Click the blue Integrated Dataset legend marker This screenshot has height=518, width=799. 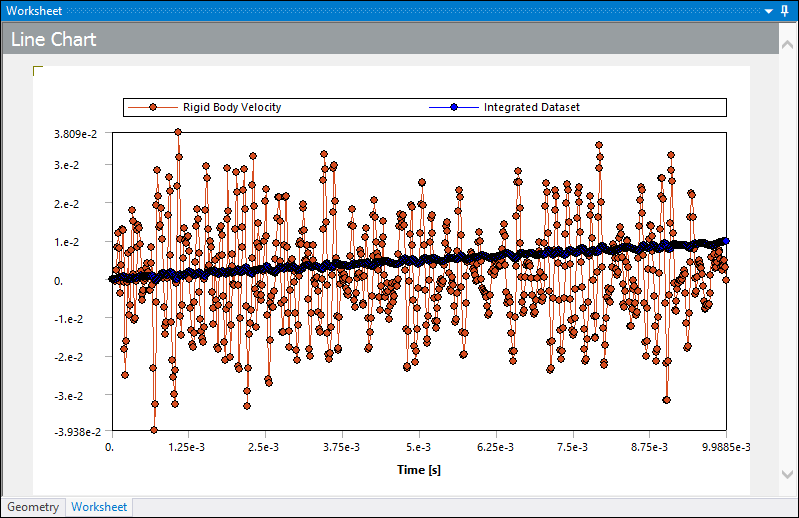point(454,107)
